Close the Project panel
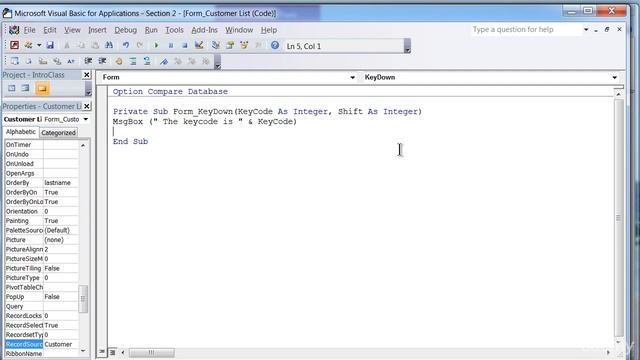 pyautogui.click(x=87, y=75)
